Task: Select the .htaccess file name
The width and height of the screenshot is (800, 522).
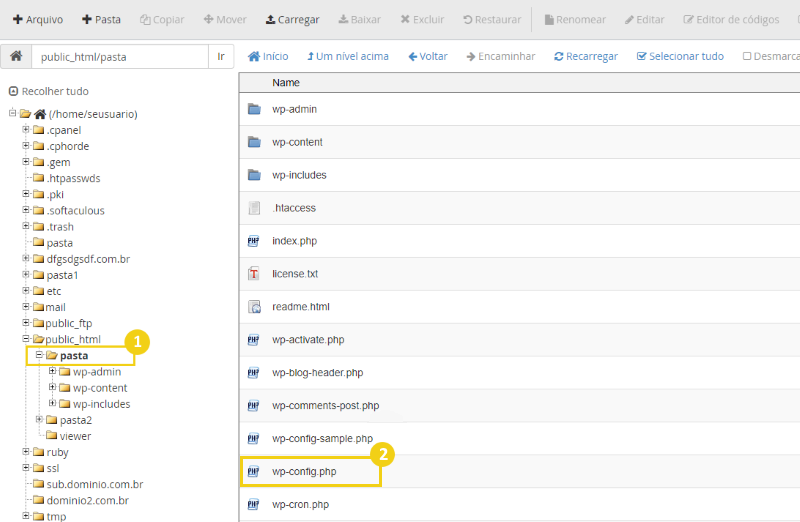Action: (x=294, y=208)
